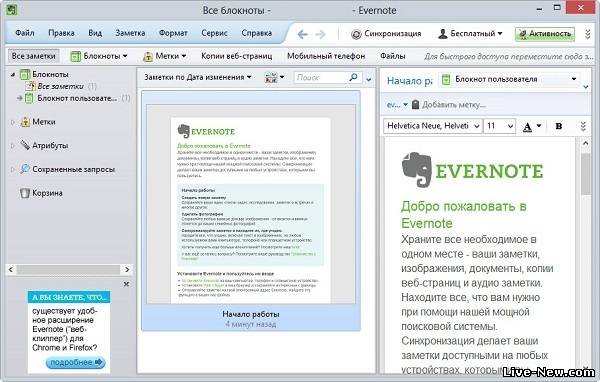Open the Формат menu

(x=173, y=33)
